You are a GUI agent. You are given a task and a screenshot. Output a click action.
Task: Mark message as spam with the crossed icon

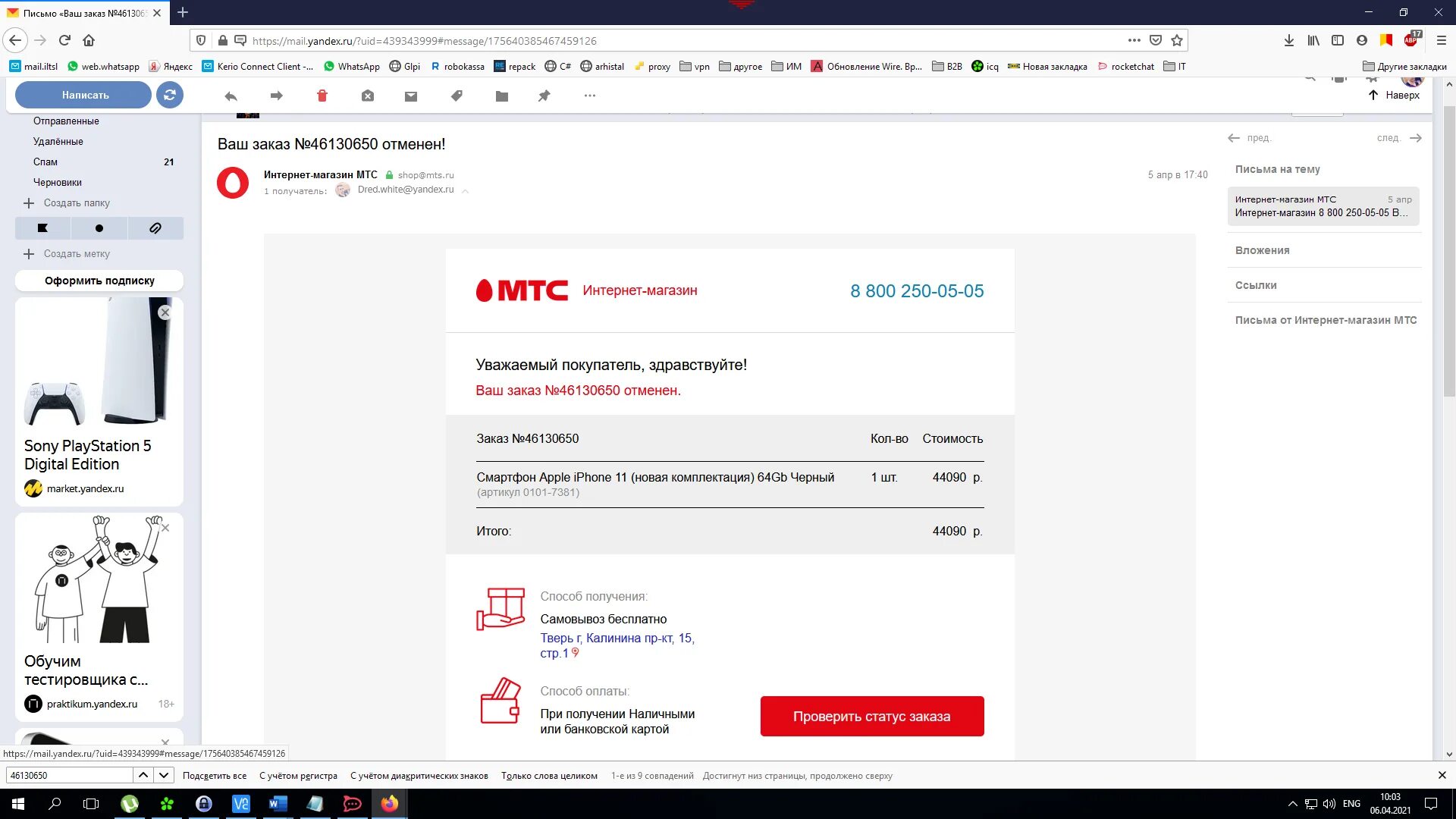pyautogui.click(x=368, y=96)
